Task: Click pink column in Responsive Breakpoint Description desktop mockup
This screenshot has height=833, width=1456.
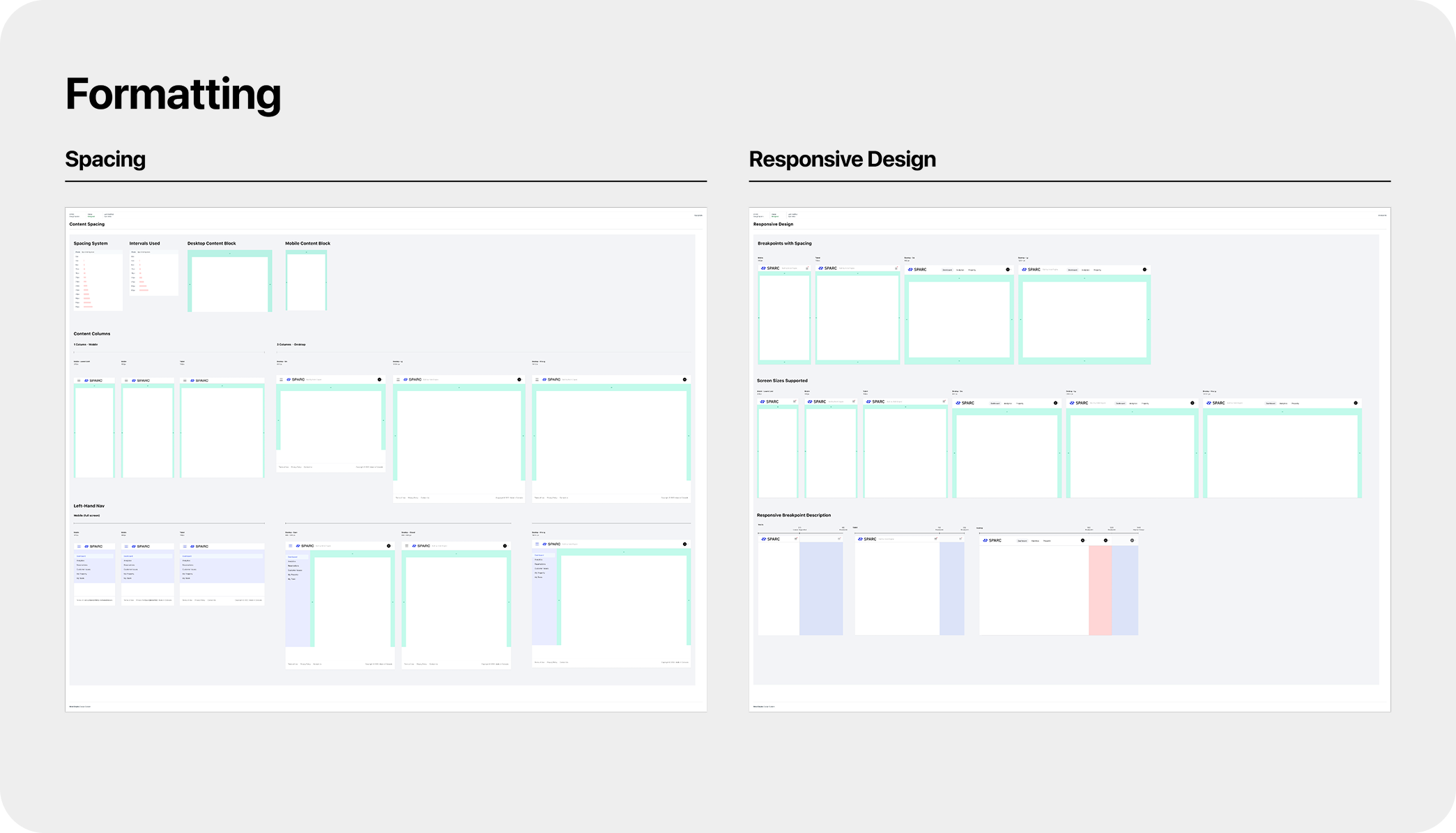Action: tap(1101, 590)
